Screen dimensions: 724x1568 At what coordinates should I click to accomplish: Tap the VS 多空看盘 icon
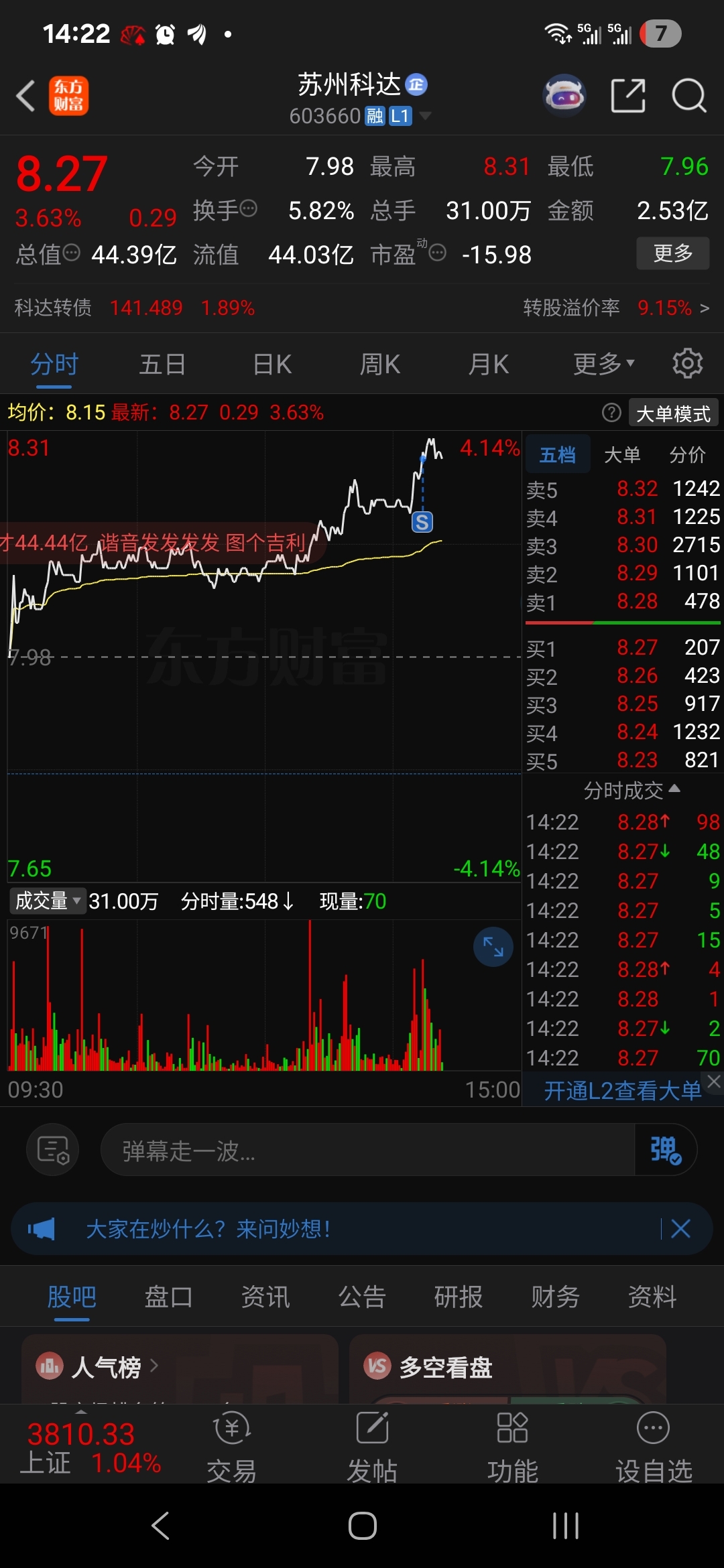[377, 1366]
